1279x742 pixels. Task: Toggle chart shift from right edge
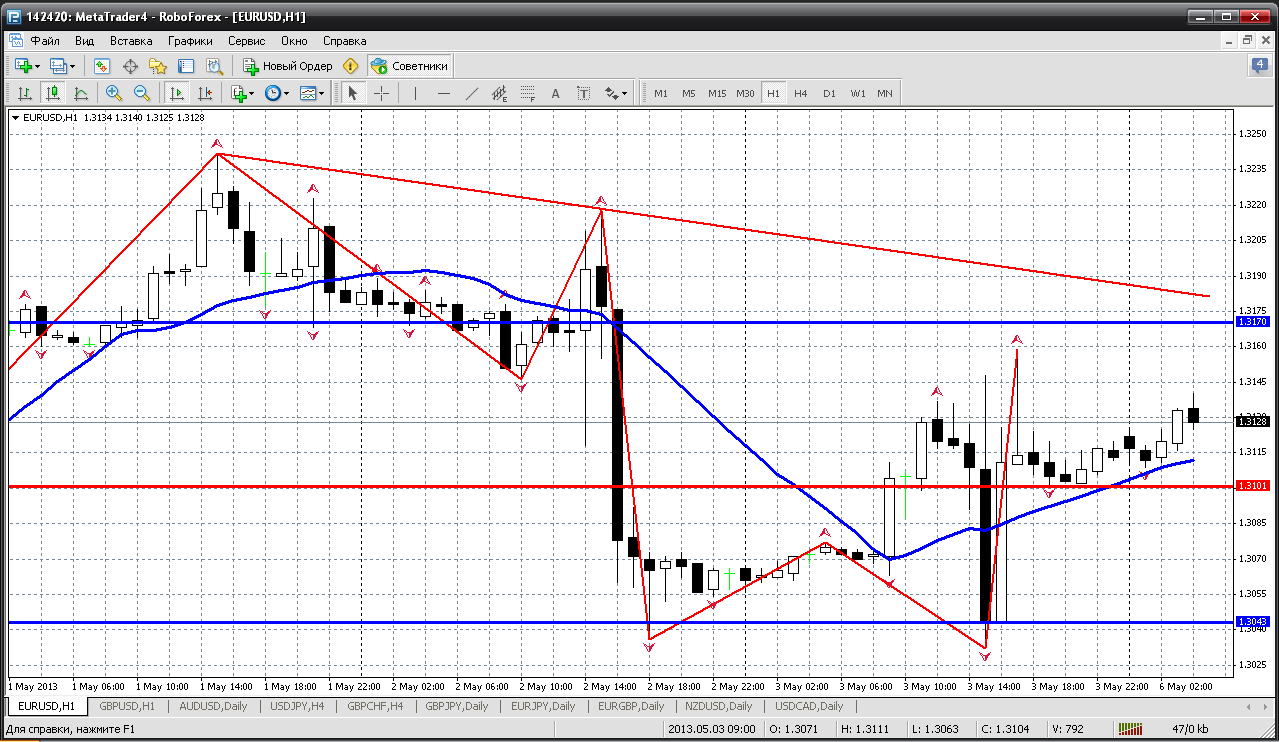coord(205,93)
